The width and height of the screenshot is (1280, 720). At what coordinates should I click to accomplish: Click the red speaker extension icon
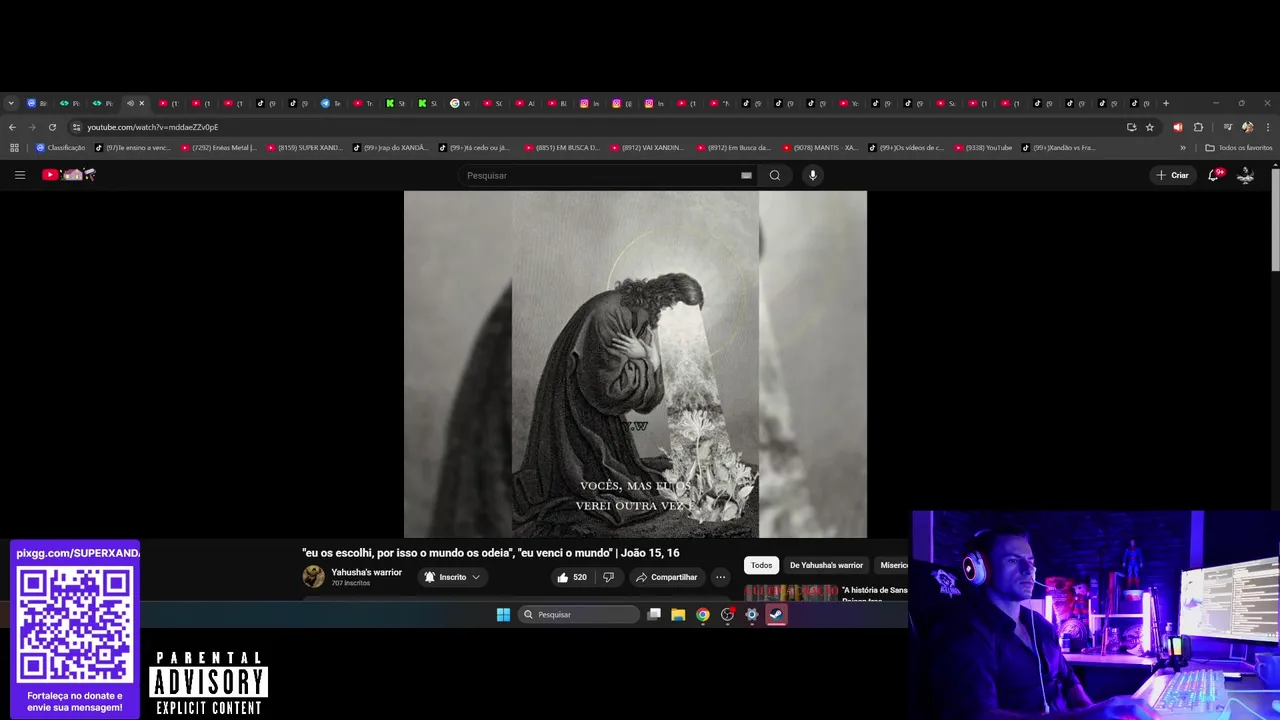pos(1177,127)
